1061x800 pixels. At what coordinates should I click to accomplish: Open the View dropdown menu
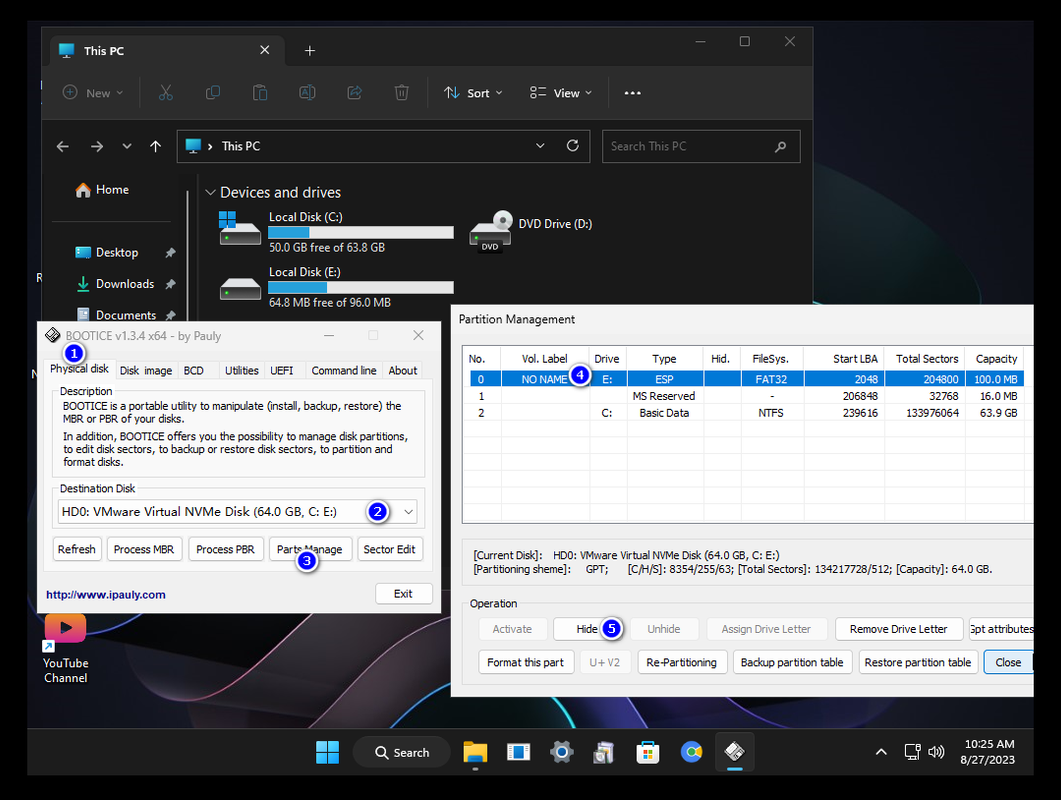coord(561,93)
